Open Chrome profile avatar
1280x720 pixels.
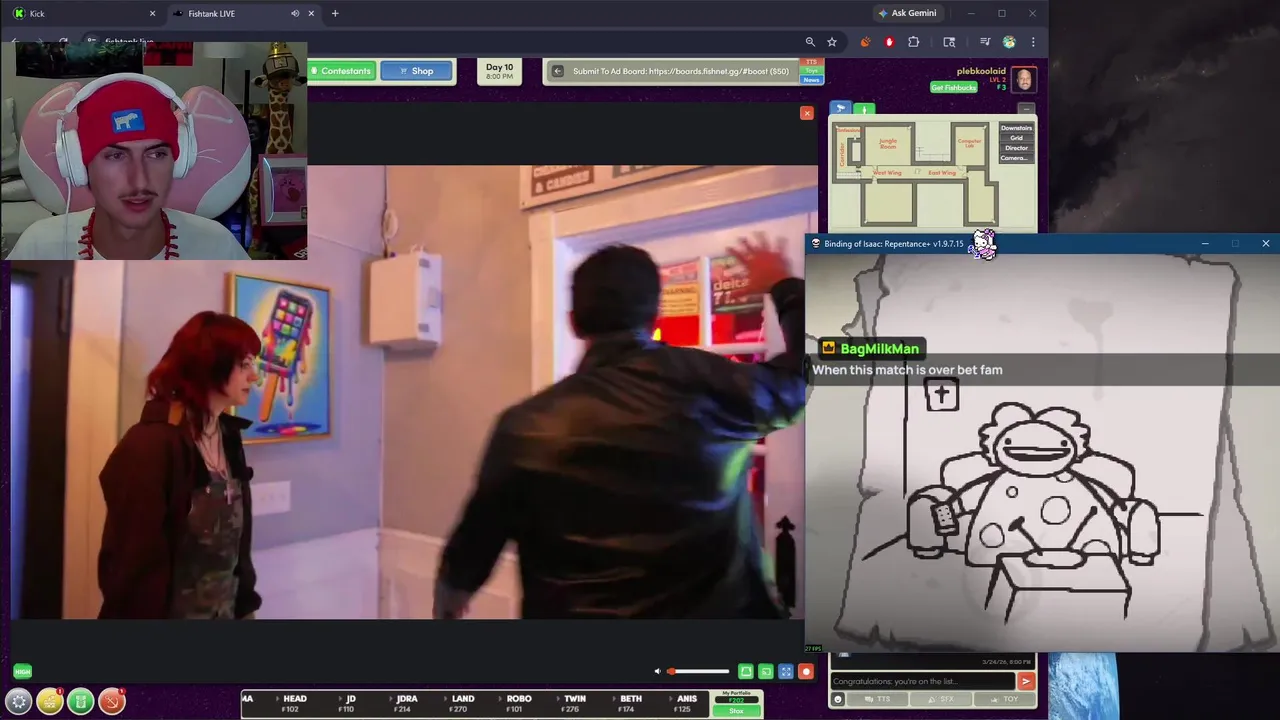(1009, 42)
